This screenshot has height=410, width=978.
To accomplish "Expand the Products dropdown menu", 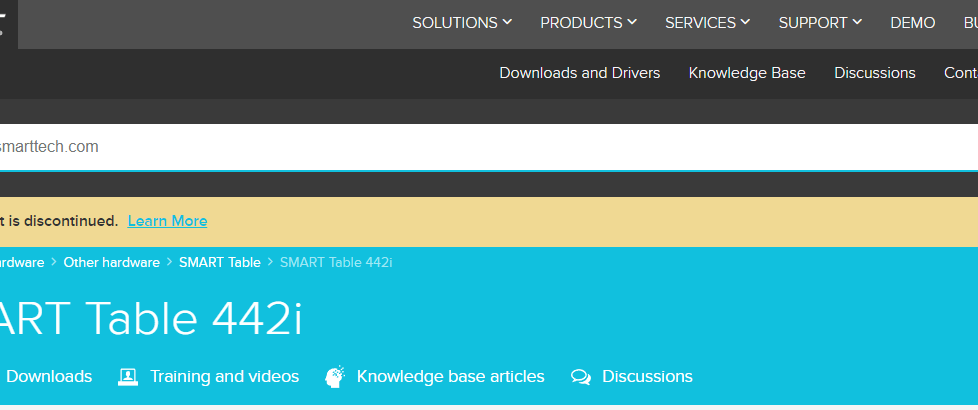I will point(588,23).
